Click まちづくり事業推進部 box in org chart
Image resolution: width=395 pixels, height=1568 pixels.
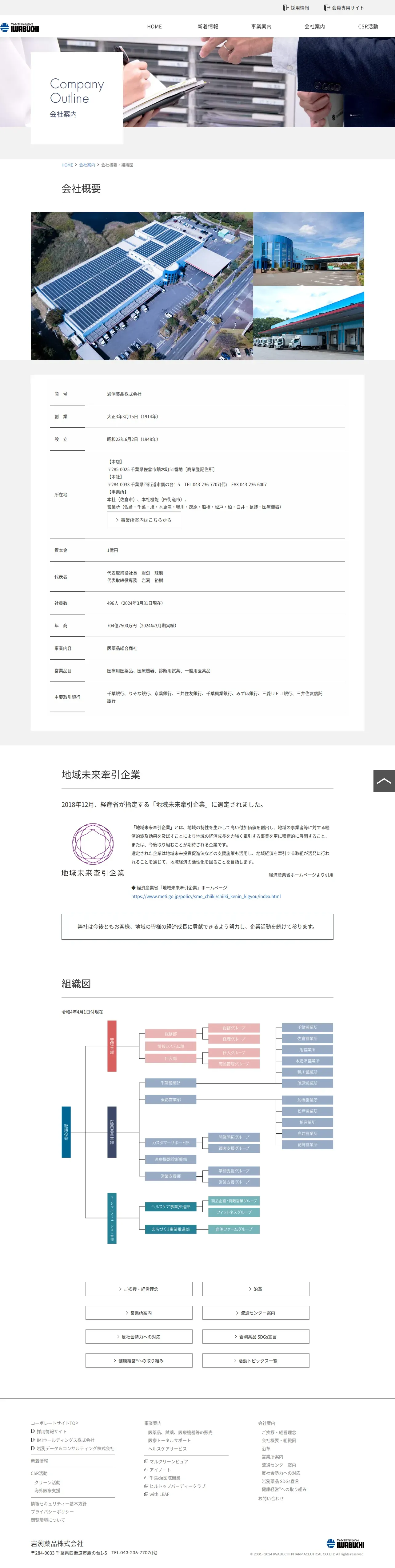(171, 1229)
